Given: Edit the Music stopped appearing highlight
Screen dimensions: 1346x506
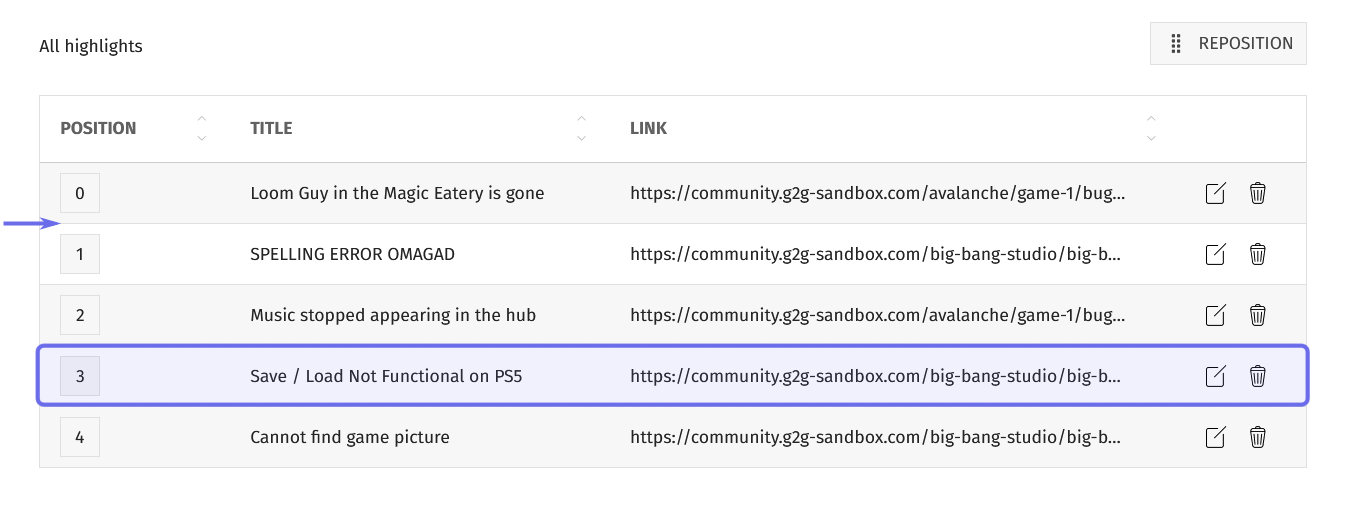Looking at the screenshot, I should click(x=1215, y=315).
